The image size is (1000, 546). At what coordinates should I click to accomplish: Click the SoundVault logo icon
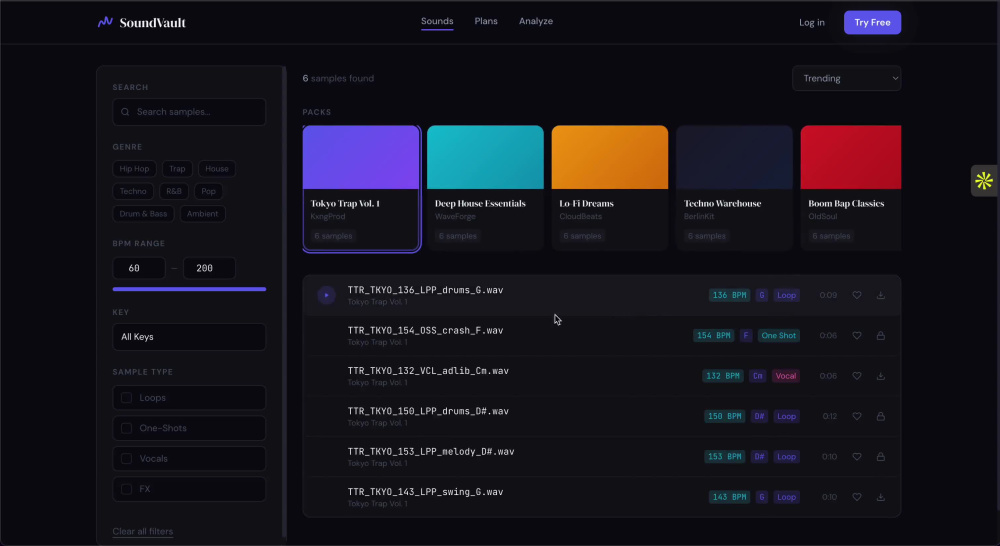coord(105,22)
